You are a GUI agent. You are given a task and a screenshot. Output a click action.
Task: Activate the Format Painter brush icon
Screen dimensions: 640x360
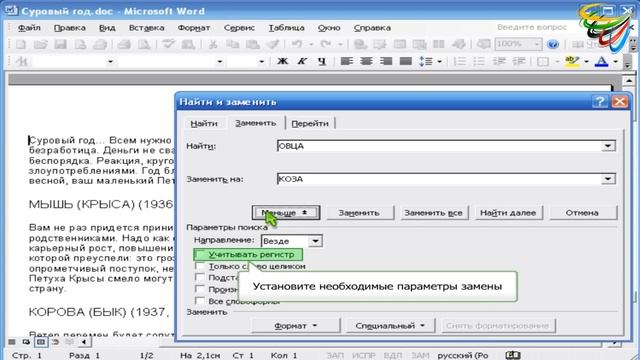tap(272, 44)
